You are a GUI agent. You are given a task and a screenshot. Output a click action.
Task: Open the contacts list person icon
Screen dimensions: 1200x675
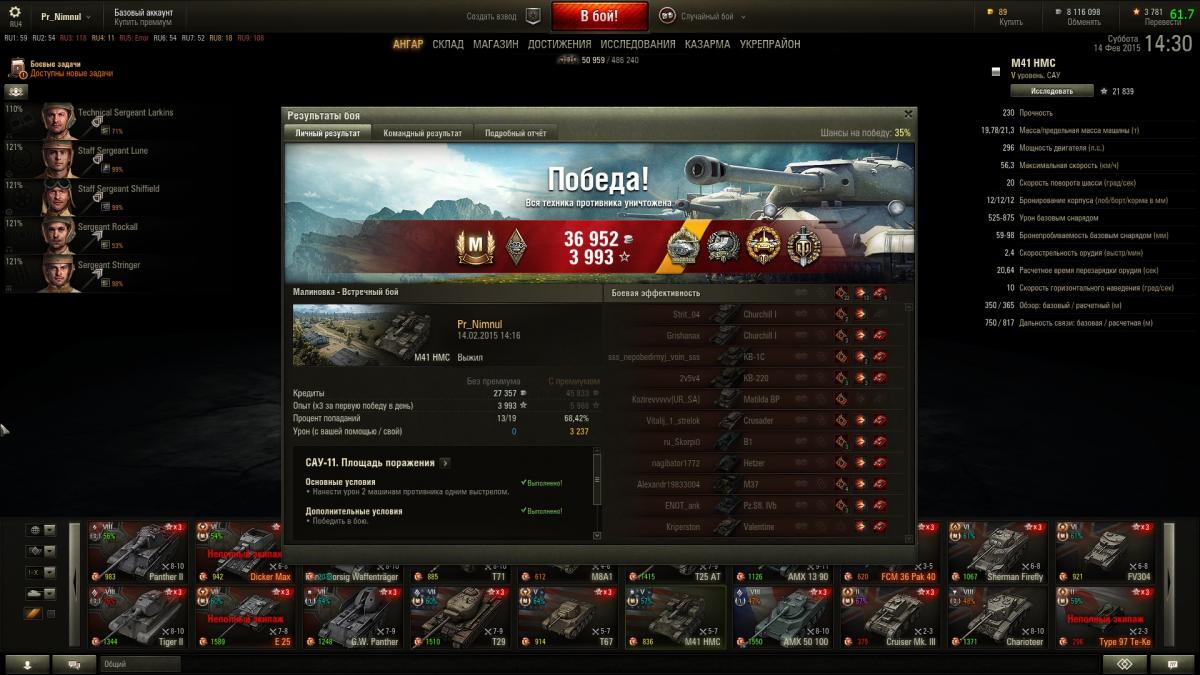(x=25, y=664)
